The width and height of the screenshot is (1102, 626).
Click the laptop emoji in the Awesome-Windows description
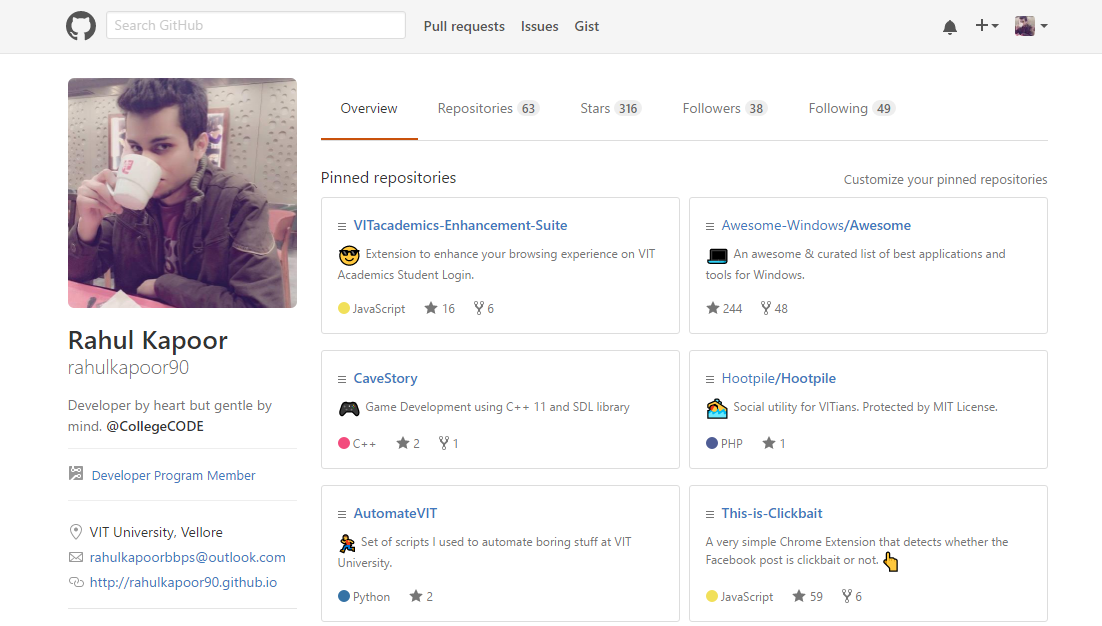717,255
